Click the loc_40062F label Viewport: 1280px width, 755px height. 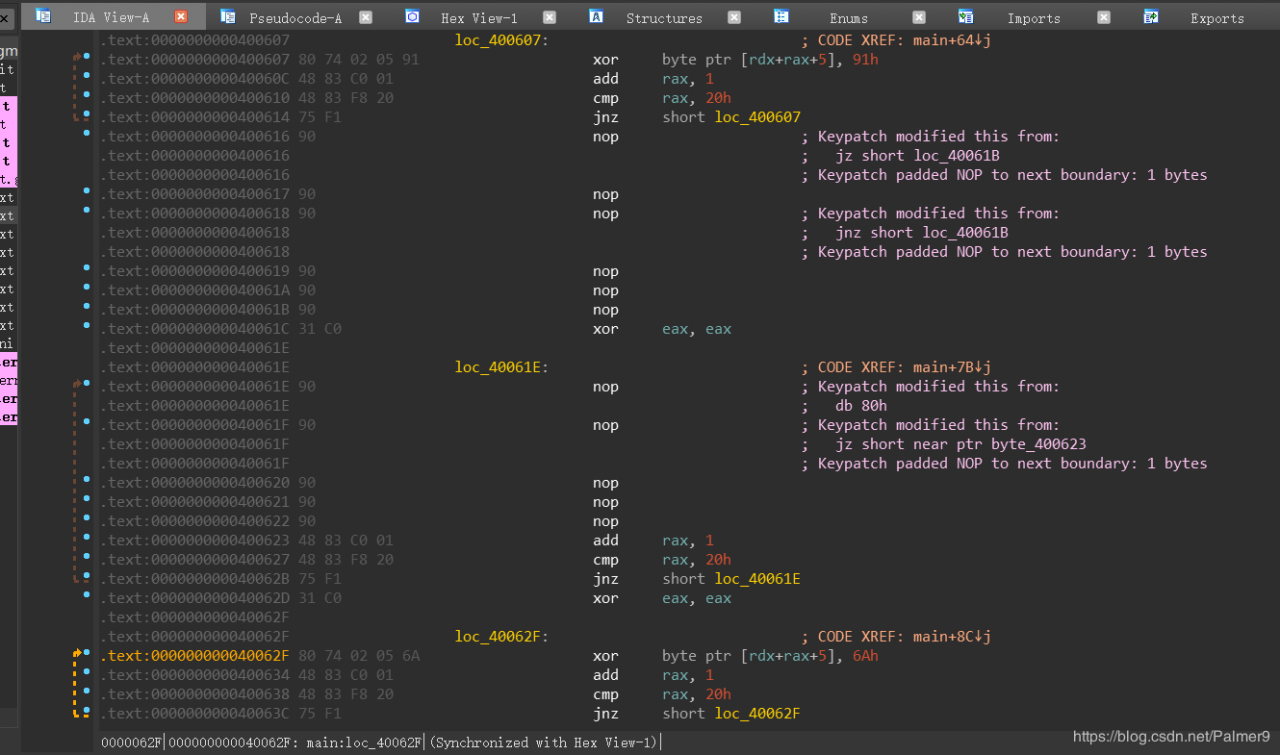501,636
